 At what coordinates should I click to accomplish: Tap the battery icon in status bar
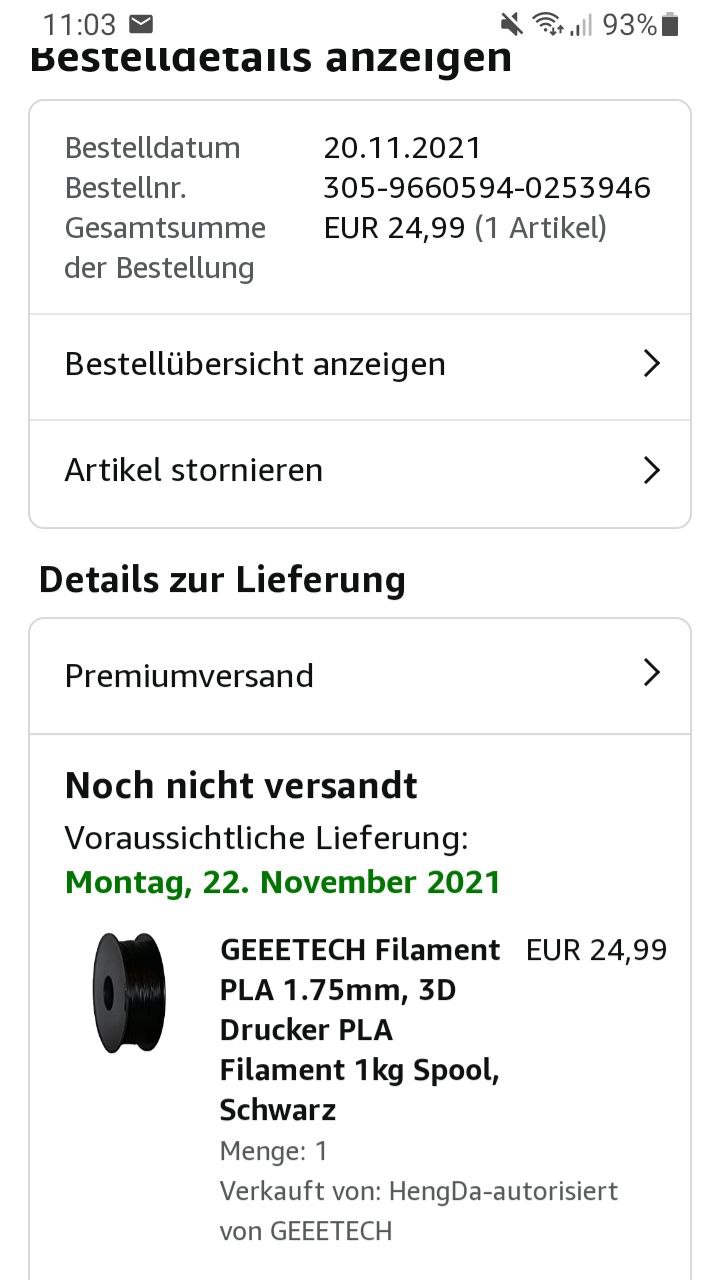click(x=671, y=24)
